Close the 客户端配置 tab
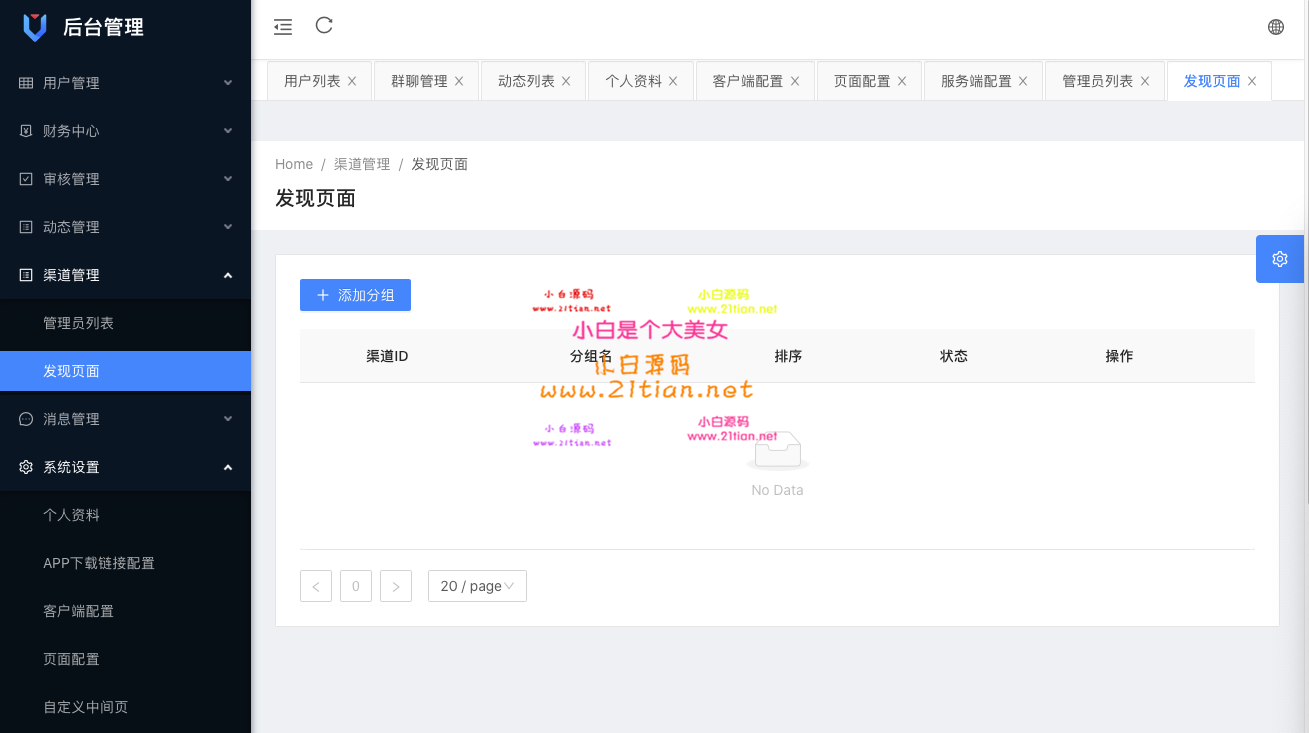The width and height of the screenshot is (1309, 733). coord(795,81)
